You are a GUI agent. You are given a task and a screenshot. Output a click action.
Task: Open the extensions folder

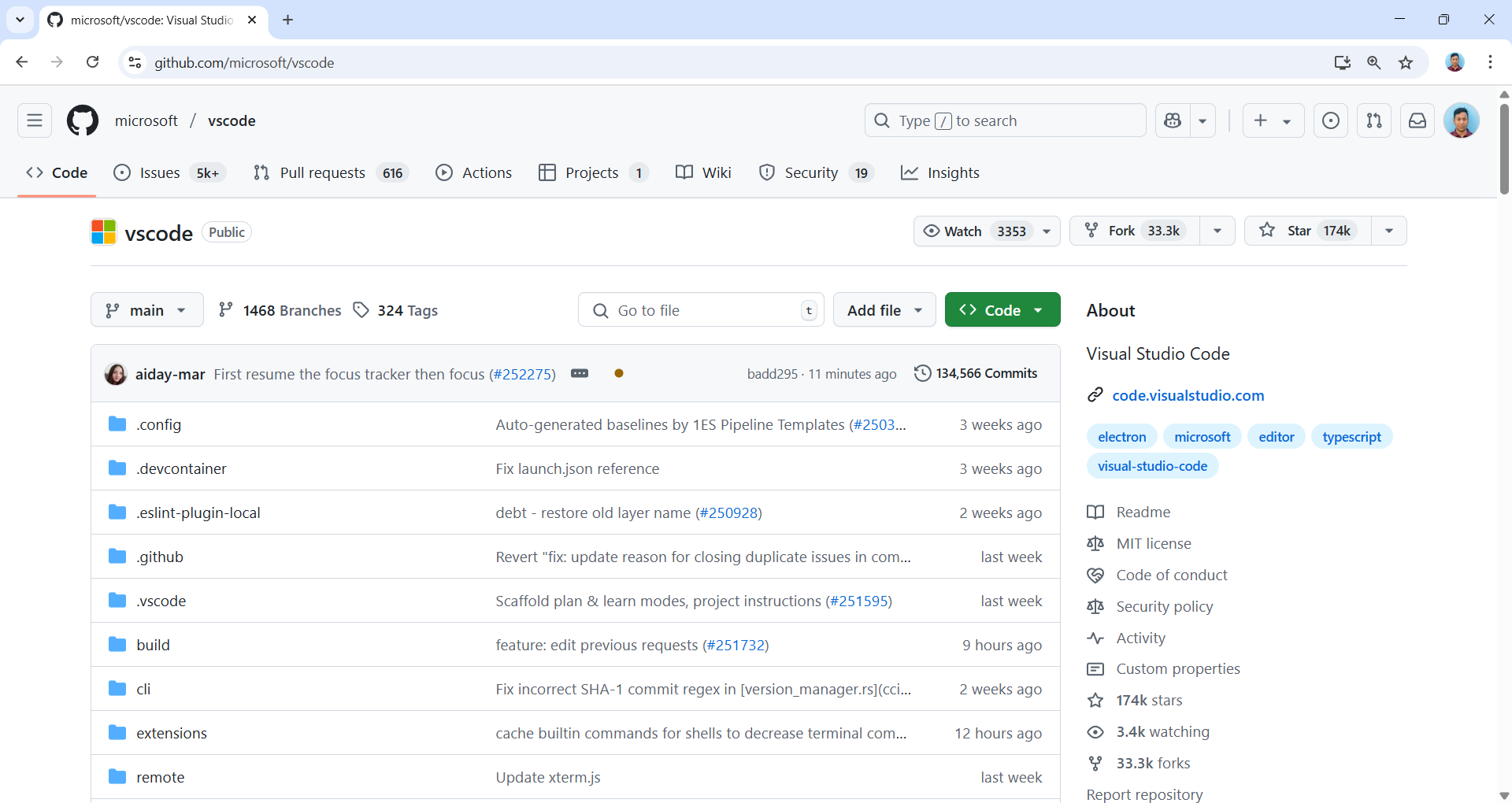[172, 733]
